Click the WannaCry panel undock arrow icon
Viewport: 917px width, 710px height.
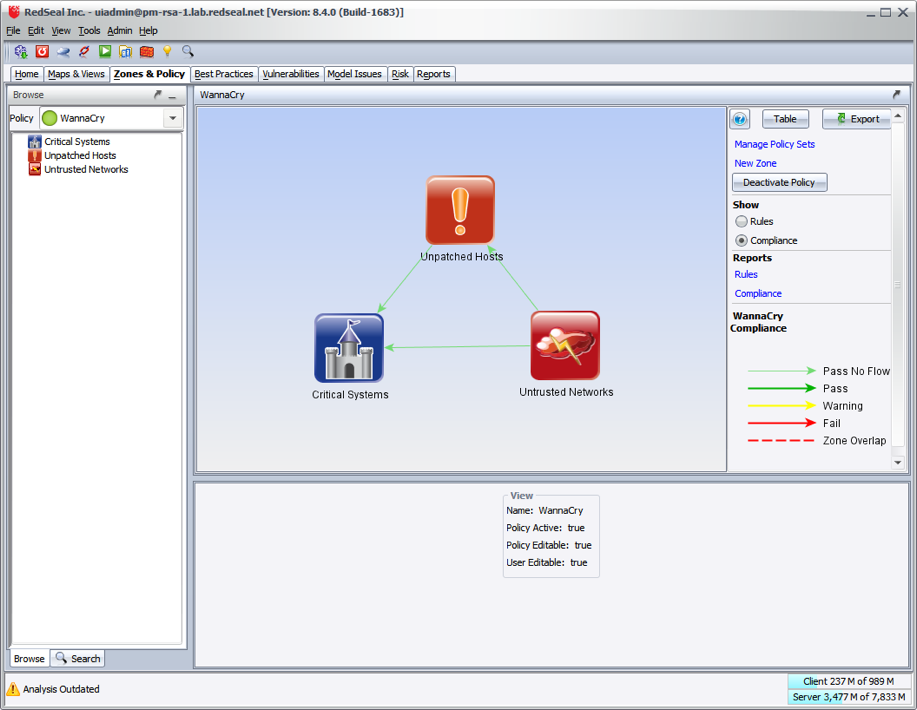click(x=897, y=94)
